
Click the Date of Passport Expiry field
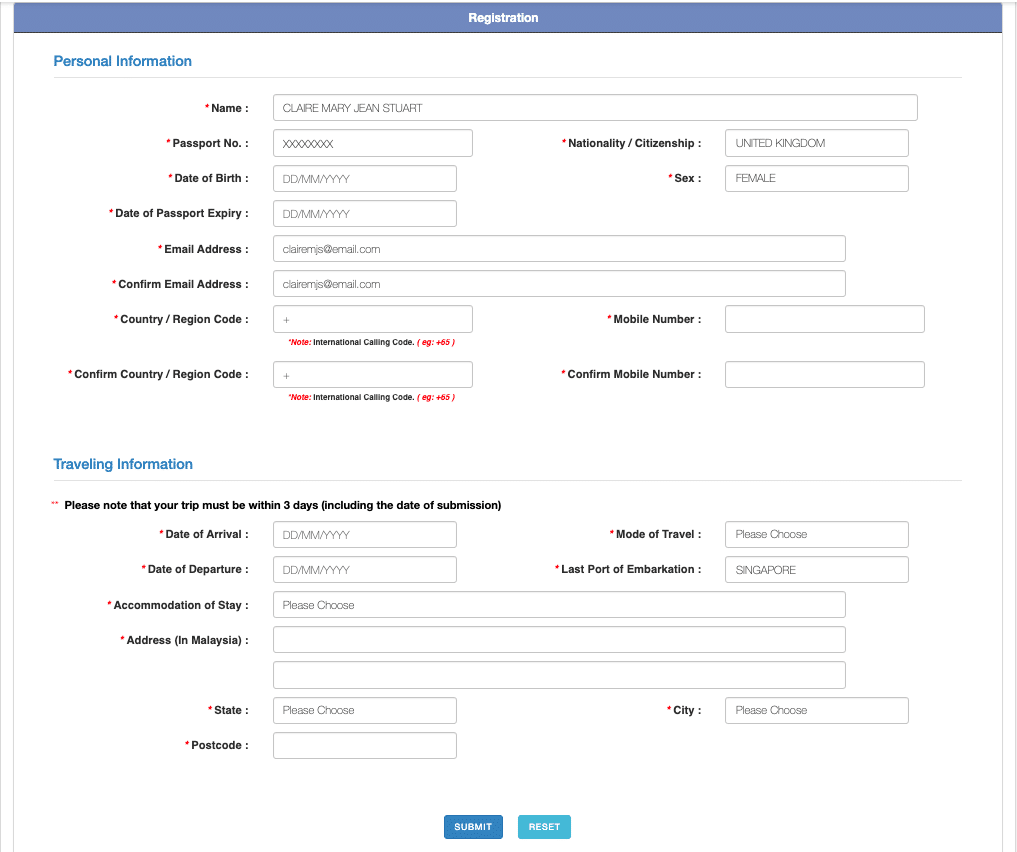[364, 213]
